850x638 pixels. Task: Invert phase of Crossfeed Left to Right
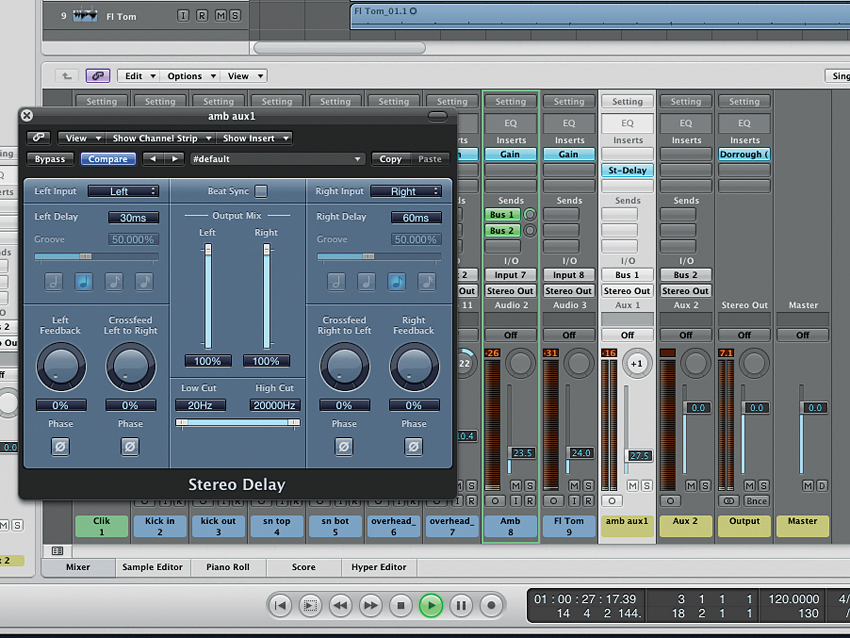pos(130,447)
